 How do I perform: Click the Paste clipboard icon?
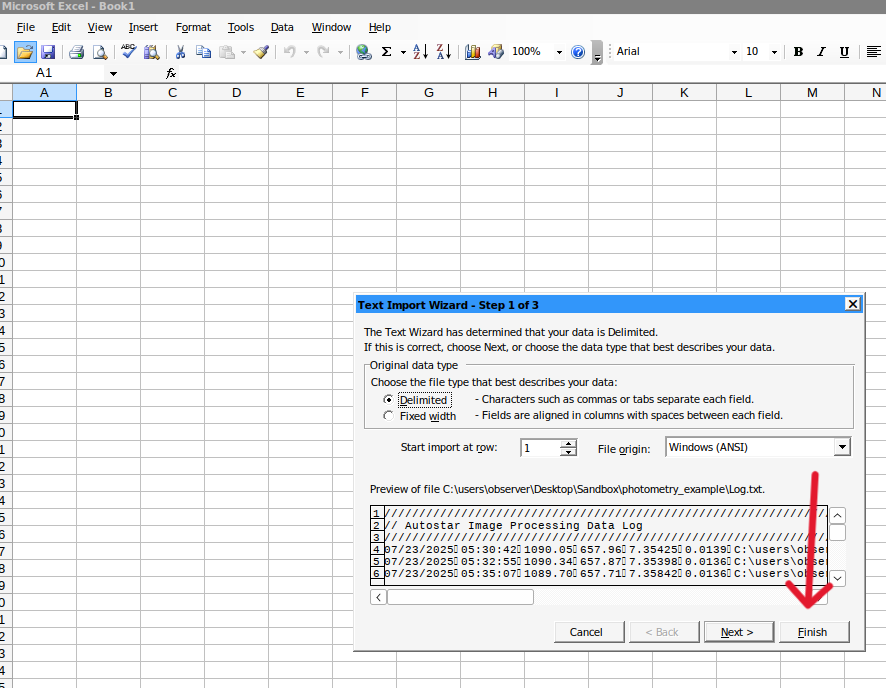227,52
